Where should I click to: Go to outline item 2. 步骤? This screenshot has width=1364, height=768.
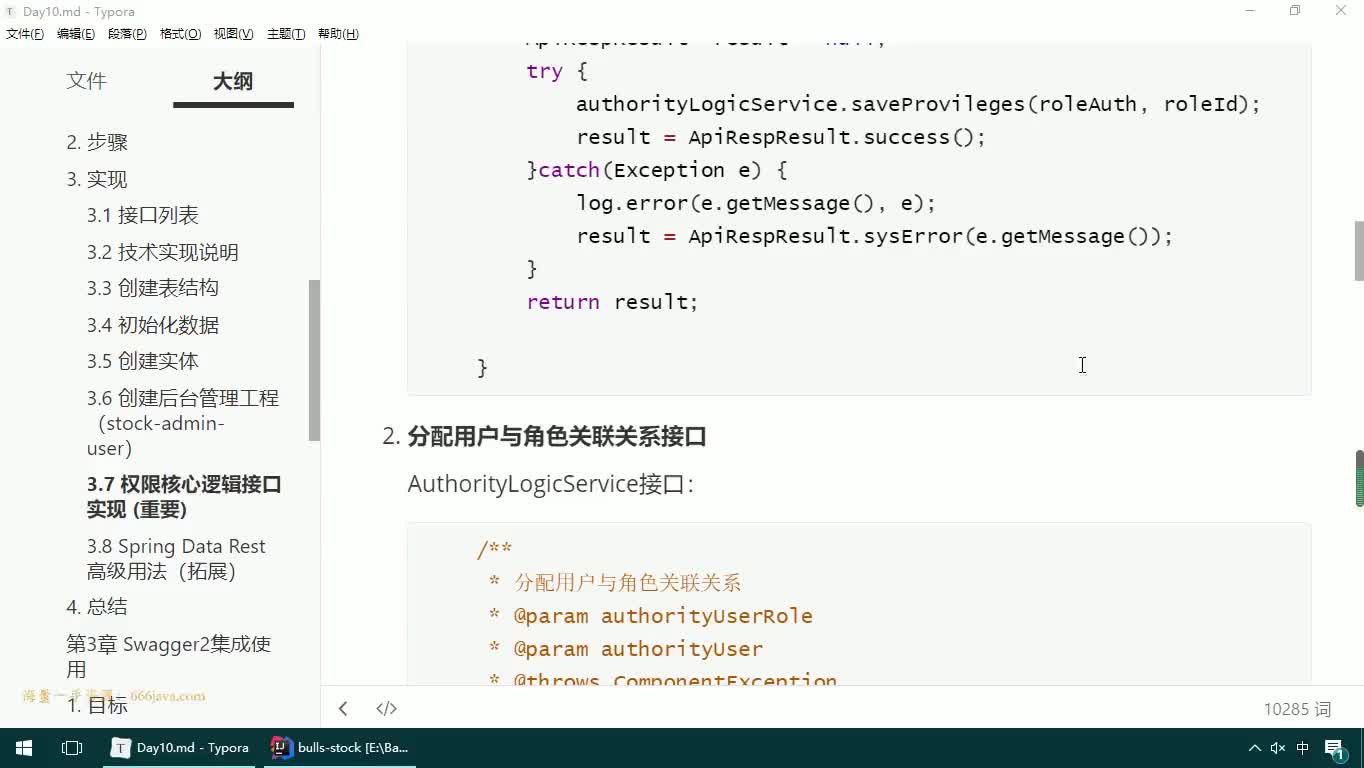tap(97, 142)
